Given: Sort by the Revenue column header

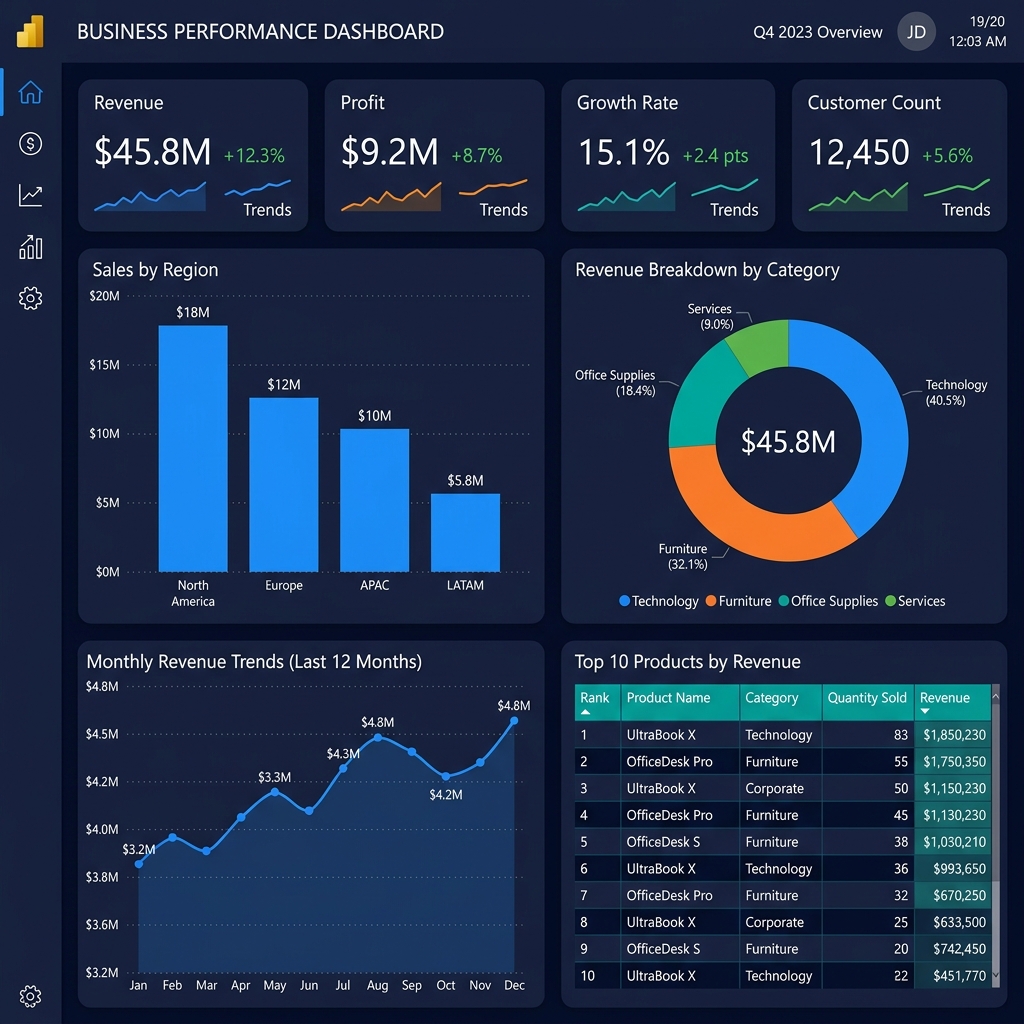Looking at the screenshot, I should pyautogui.click(x=953, y=703).
